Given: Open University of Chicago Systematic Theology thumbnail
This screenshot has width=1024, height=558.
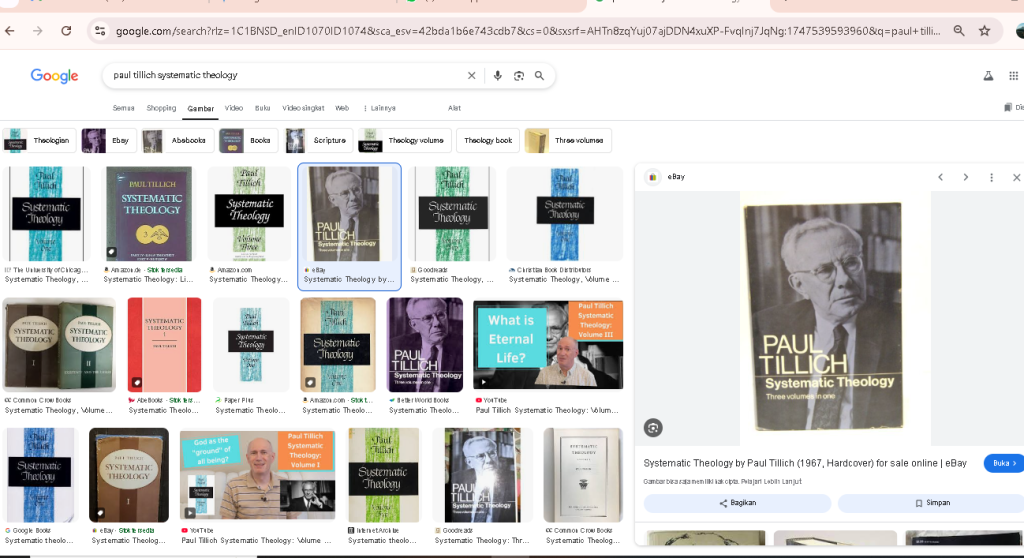Looking at the screenshot, I should (46, 214).
